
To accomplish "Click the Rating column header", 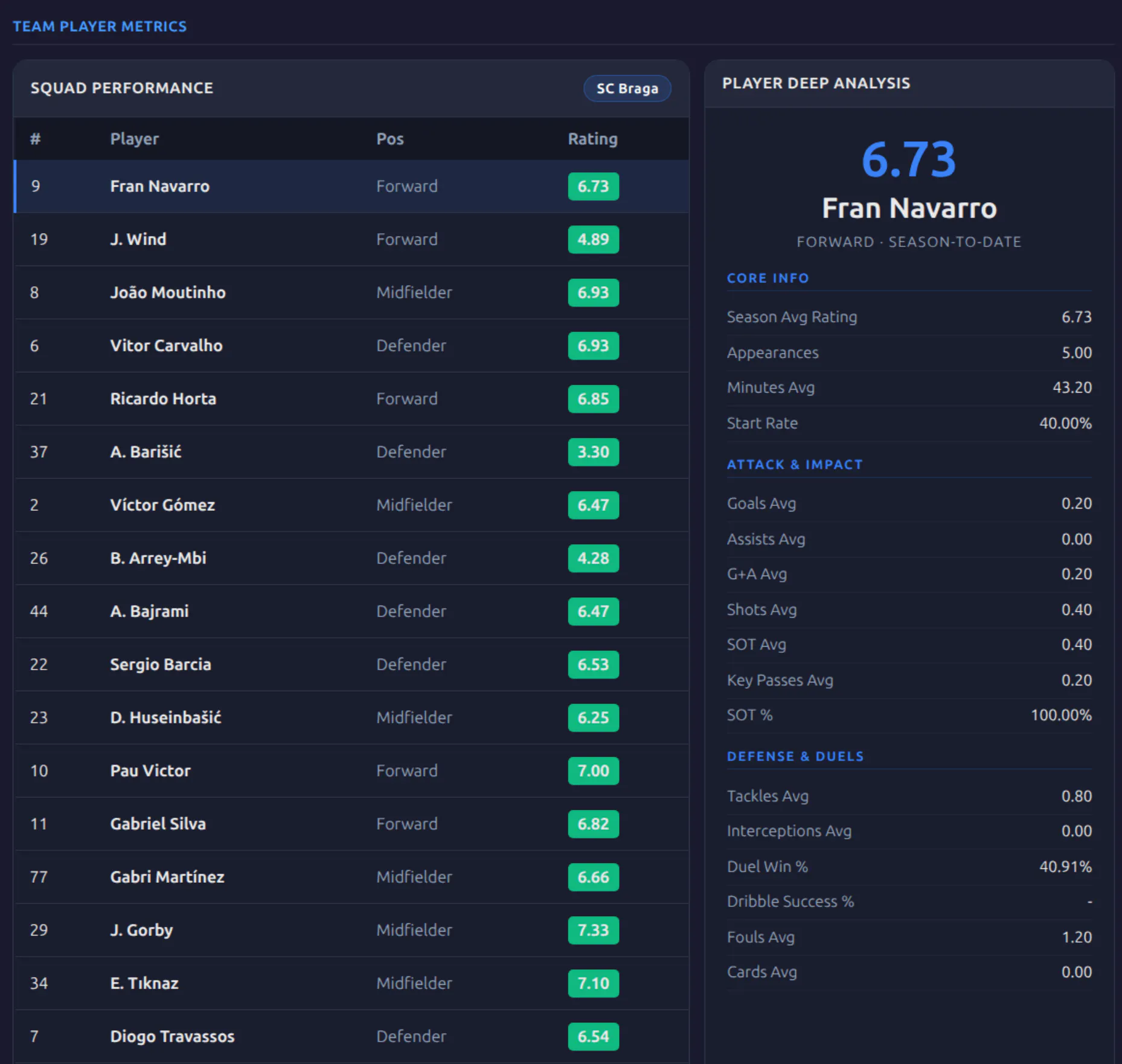I will [x=592, y=139].
